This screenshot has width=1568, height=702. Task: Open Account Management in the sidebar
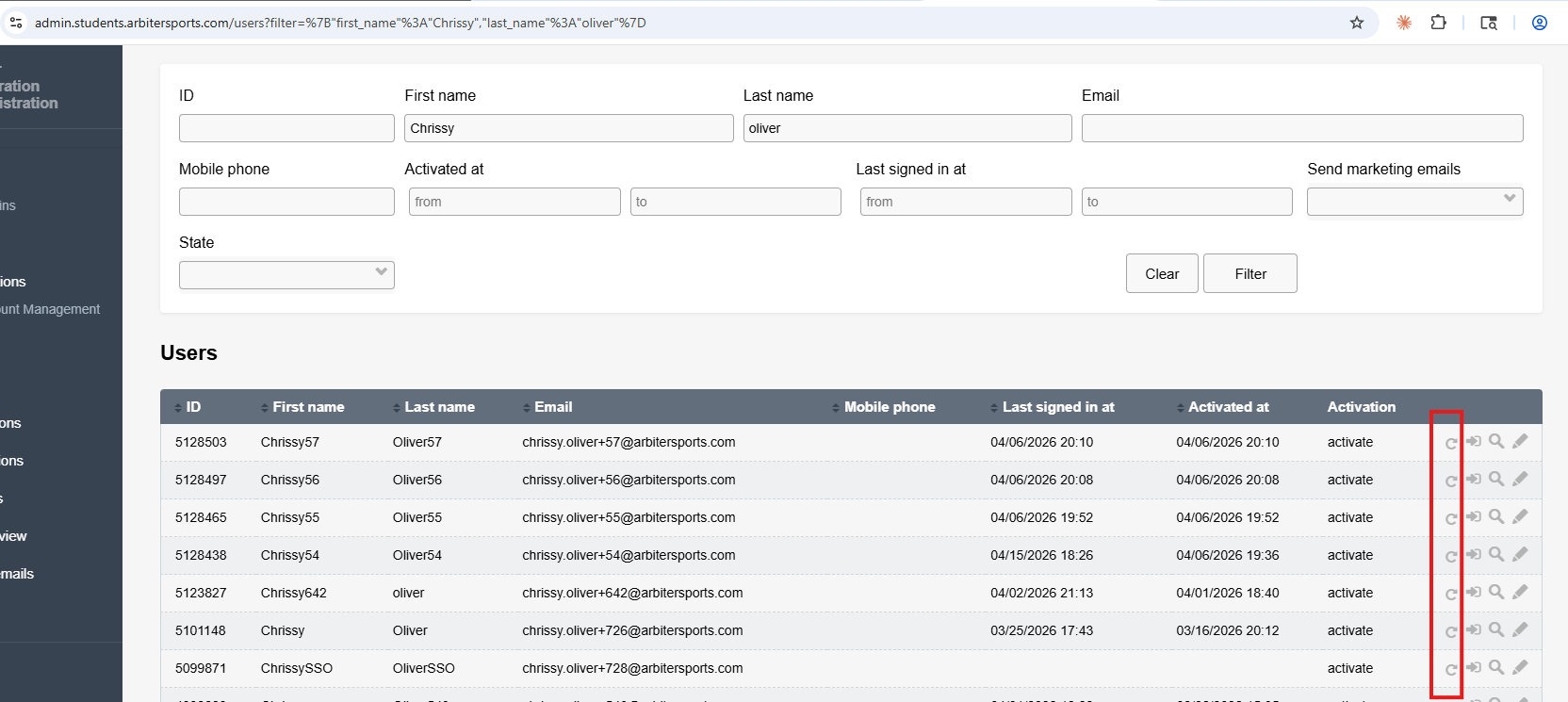(50, 309)
